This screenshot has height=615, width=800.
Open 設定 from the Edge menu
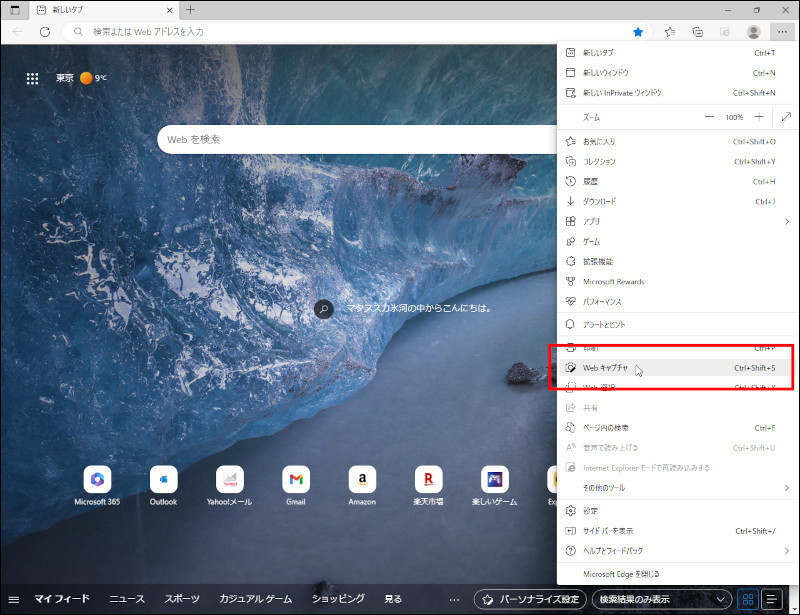[x=590, y=510]
